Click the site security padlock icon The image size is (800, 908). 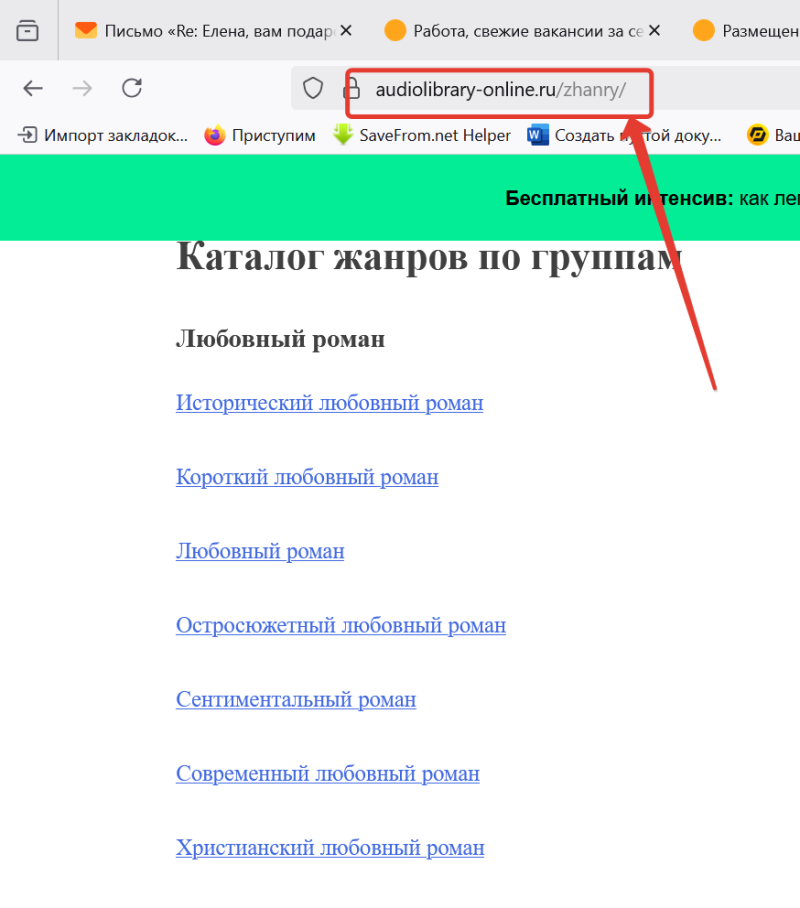[x=352, y=89]
